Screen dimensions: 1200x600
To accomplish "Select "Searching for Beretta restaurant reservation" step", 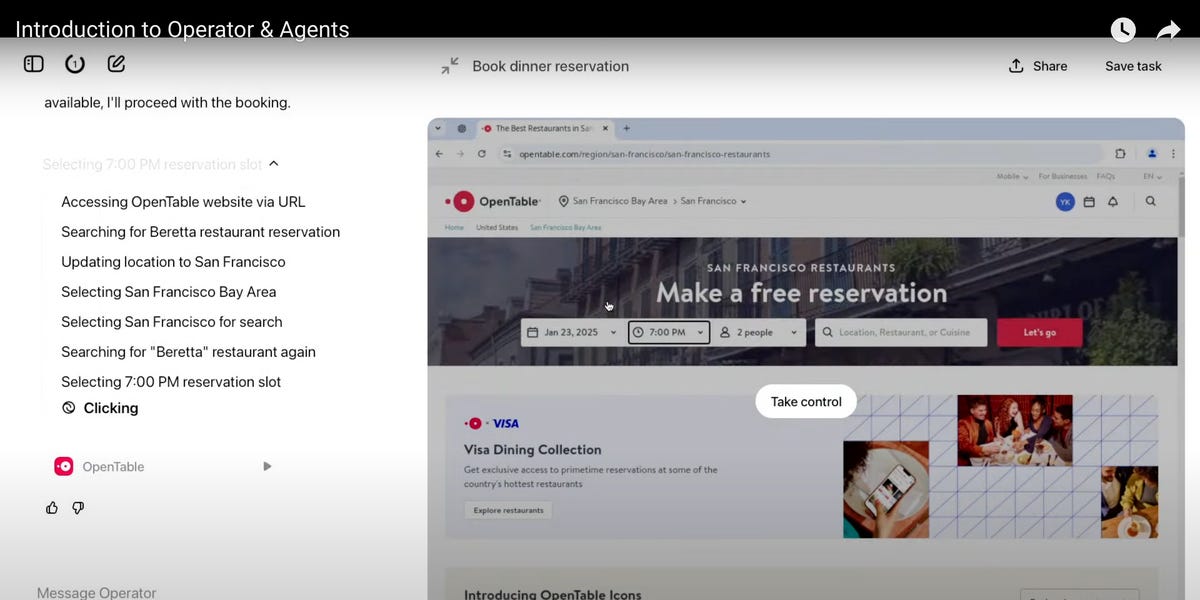I will (x=200, y=232).
